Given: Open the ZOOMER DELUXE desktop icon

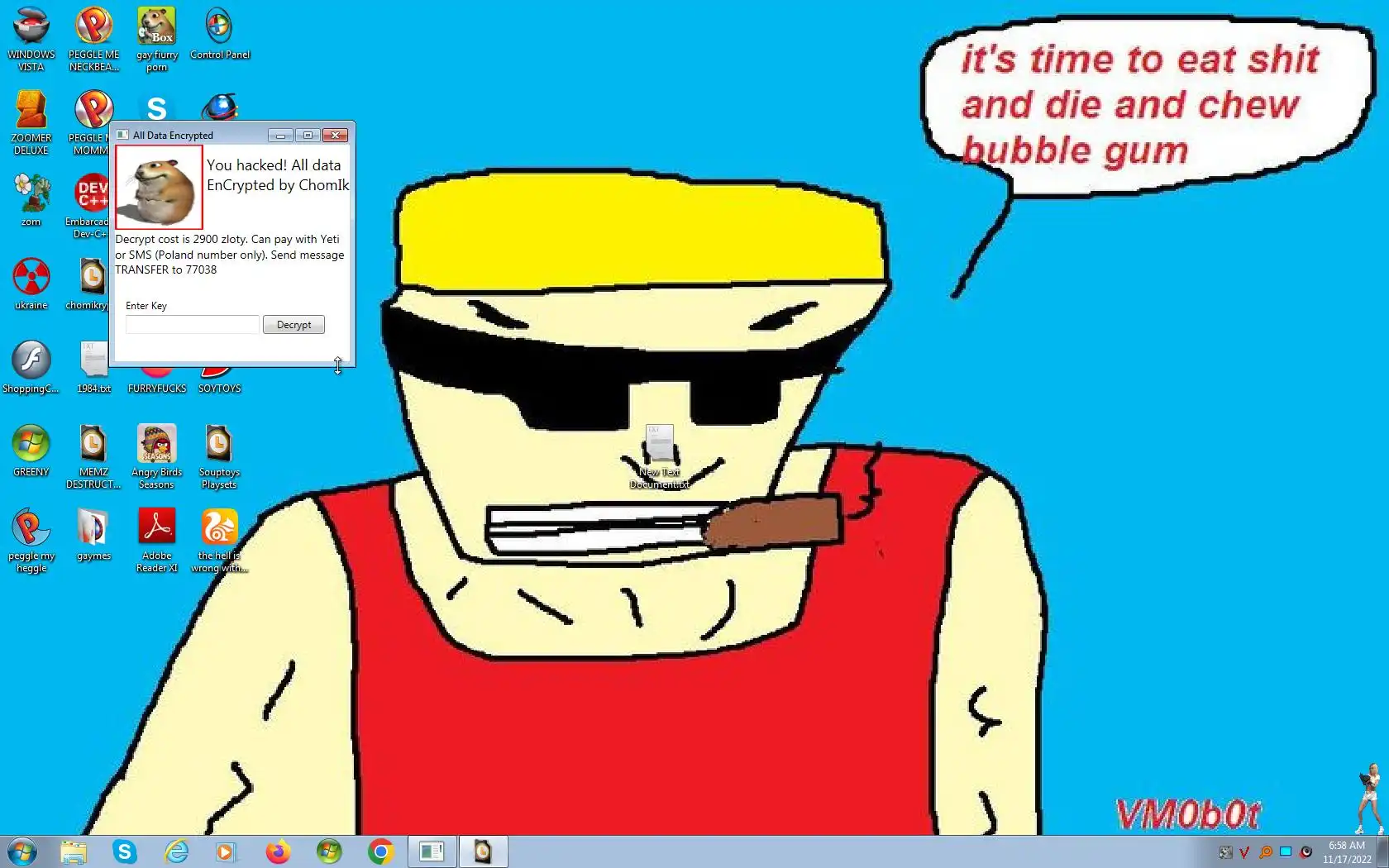Looking at the screenshot, I should click(x=31, y=122).
